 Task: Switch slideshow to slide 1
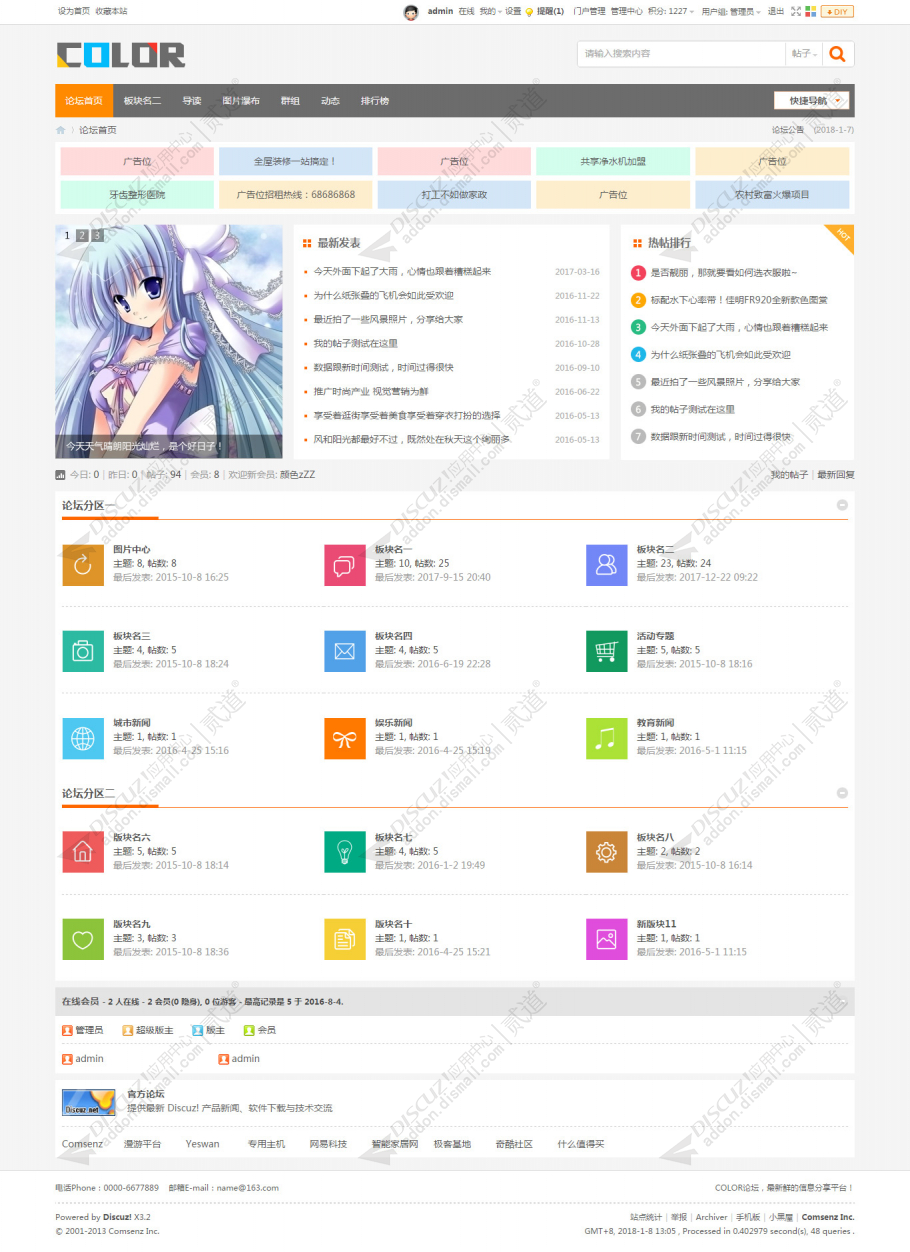[68, 235]
